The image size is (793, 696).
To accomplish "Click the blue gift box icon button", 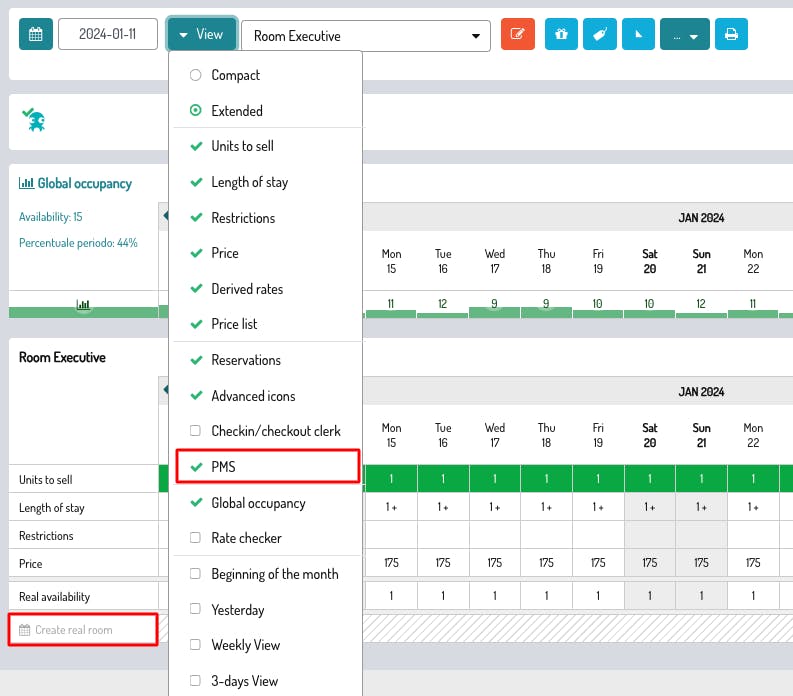I will tap(561, 34).
